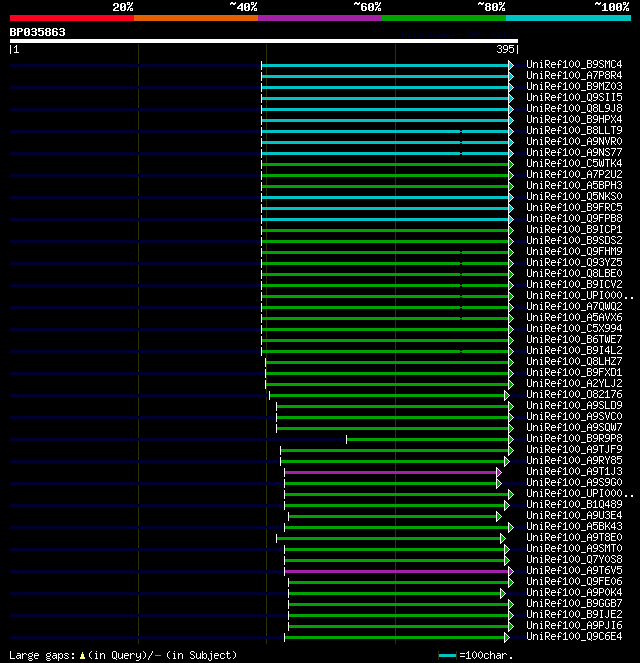The width and height of the screenshot is (640, 663).
Task: Select the UniRef100_A9SMT0 label
Action: [574, 548]
